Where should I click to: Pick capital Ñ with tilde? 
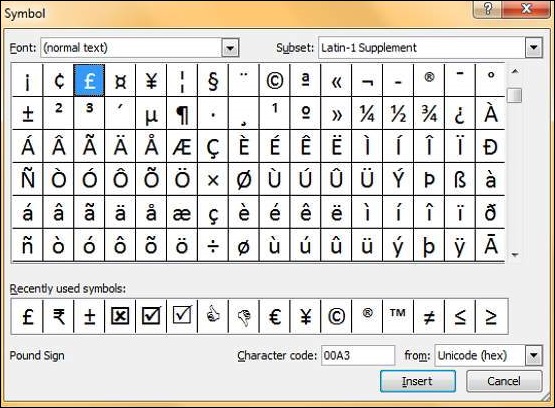tap(27, 179)
